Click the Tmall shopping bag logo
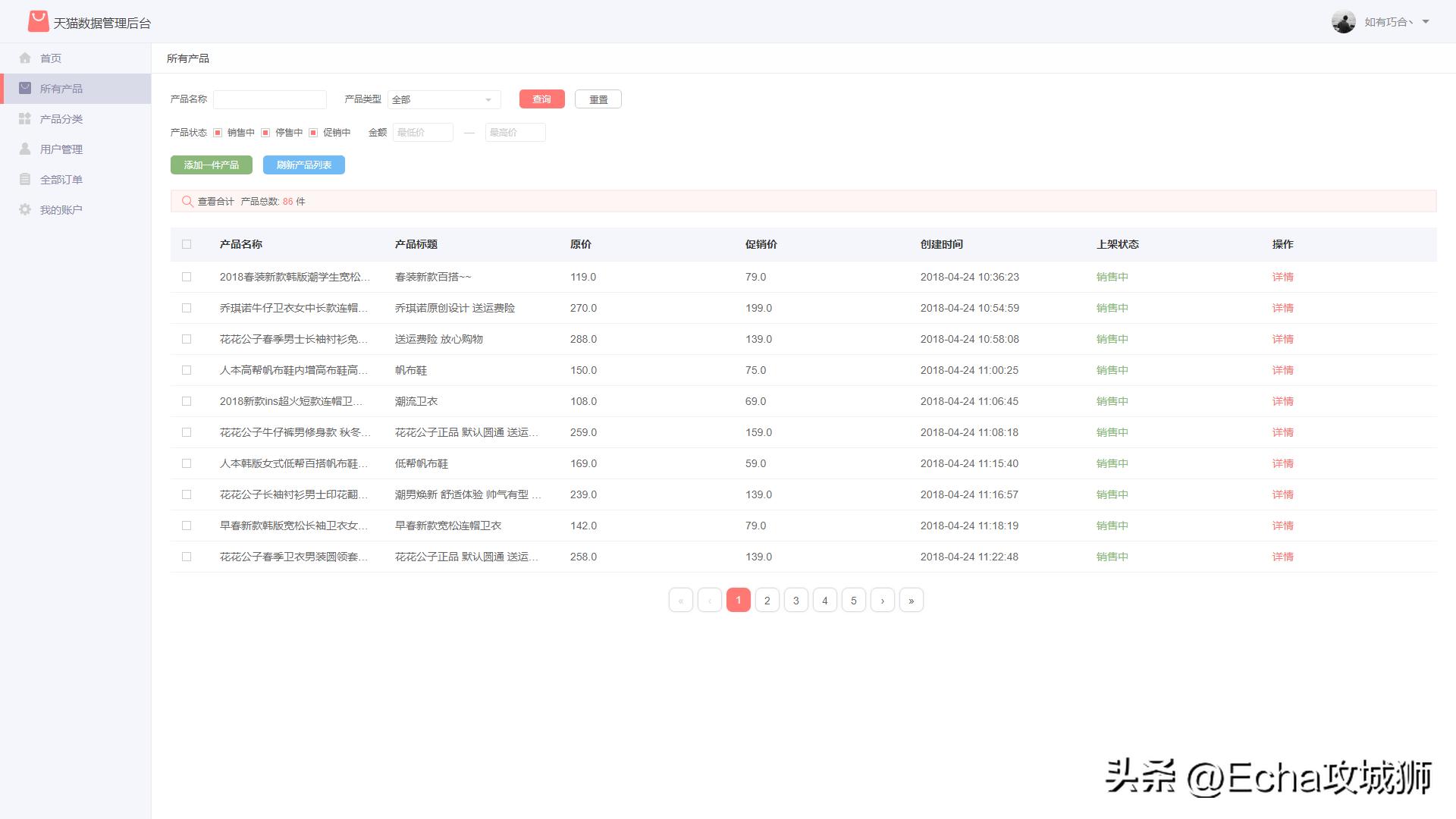 pyautogui.click(x=36, y=21)
